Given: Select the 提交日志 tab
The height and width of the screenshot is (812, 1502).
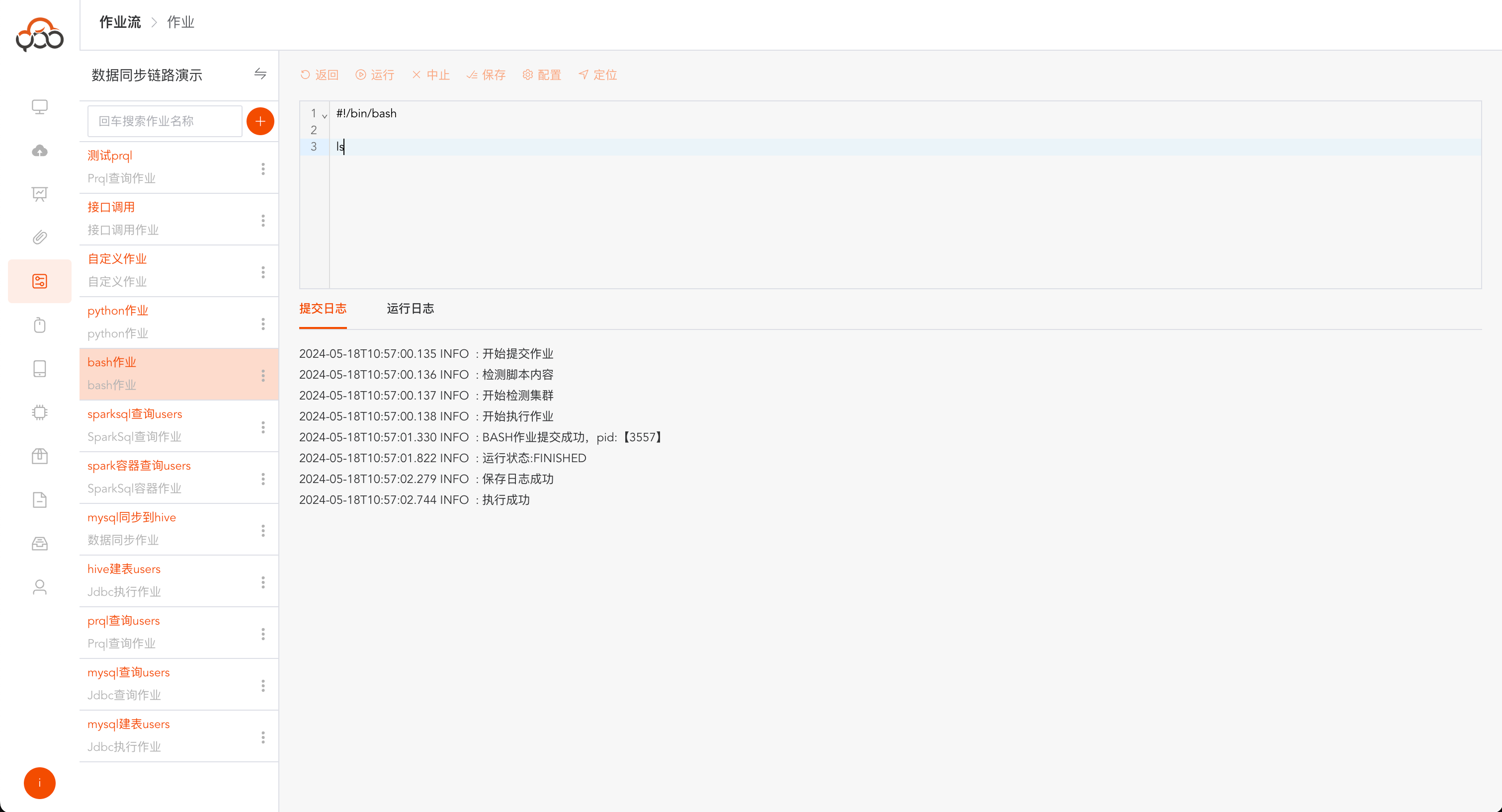Looking at the screenshot, I should pos(323,309).
